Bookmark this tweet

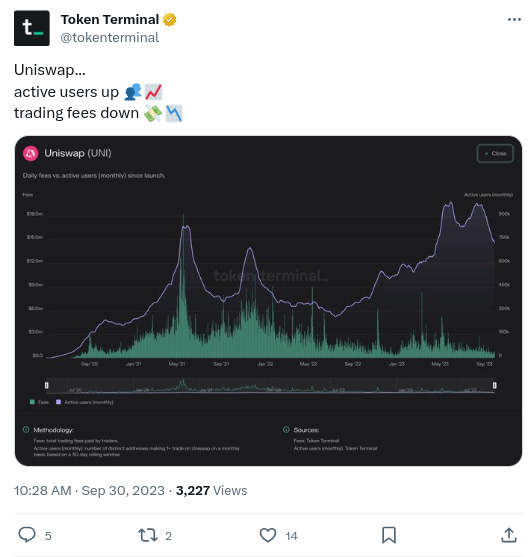click(x=389, y=535)
